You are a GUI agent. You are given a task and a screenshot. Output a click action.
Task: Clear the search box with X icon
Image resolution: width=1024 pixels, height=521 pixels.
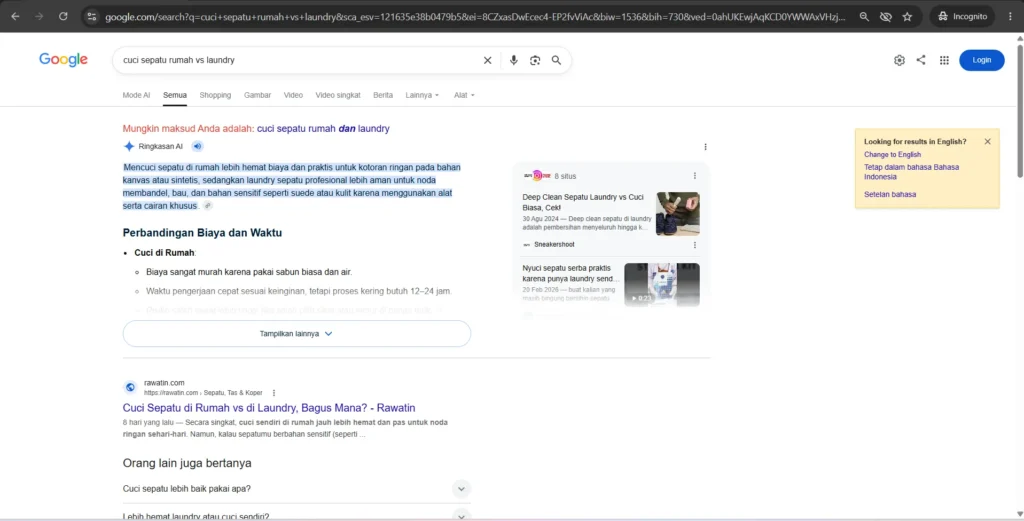click(487, 60)
